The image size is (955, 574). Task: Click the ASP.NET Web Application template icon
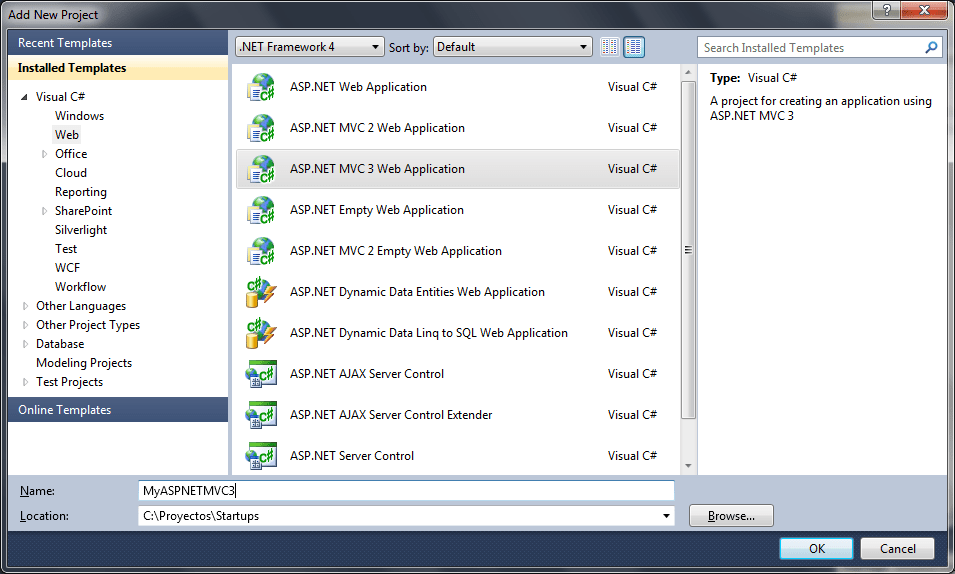(261, 87)
